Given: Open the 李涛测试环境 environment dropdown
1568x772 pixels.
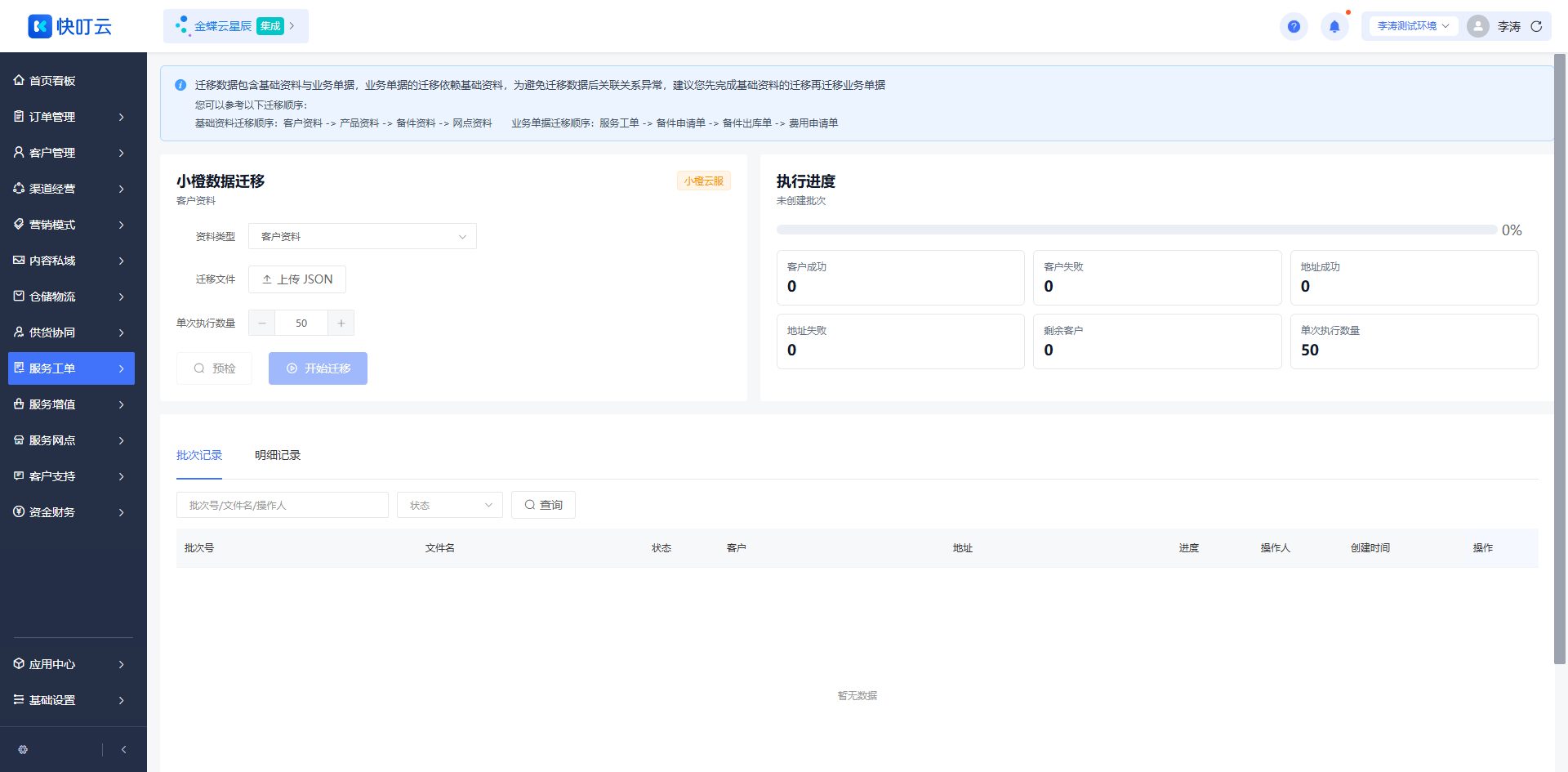Looking at the screenshot, I should 1413,26.
